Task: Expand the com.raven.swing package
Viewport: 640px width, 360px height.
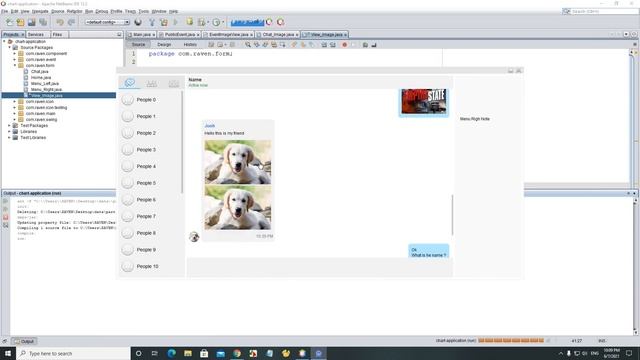Action: tap(15, 120)
